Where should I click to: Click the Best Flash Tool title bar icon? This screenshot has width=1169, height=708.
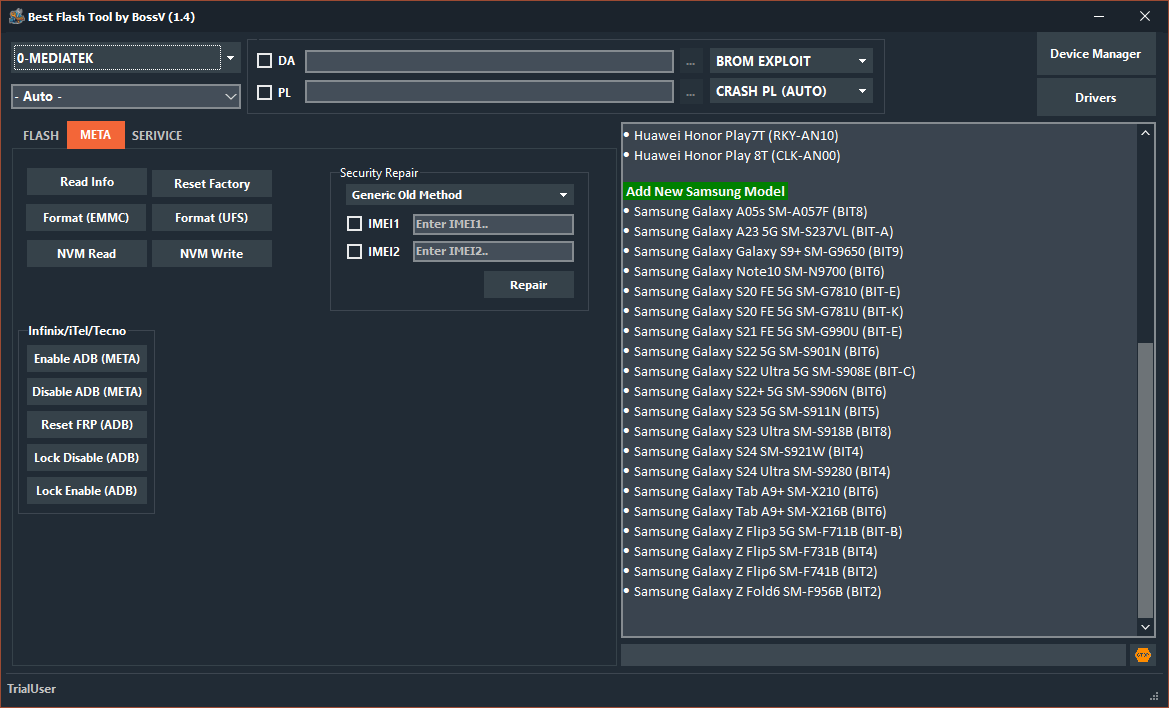(x=17, y=15)
